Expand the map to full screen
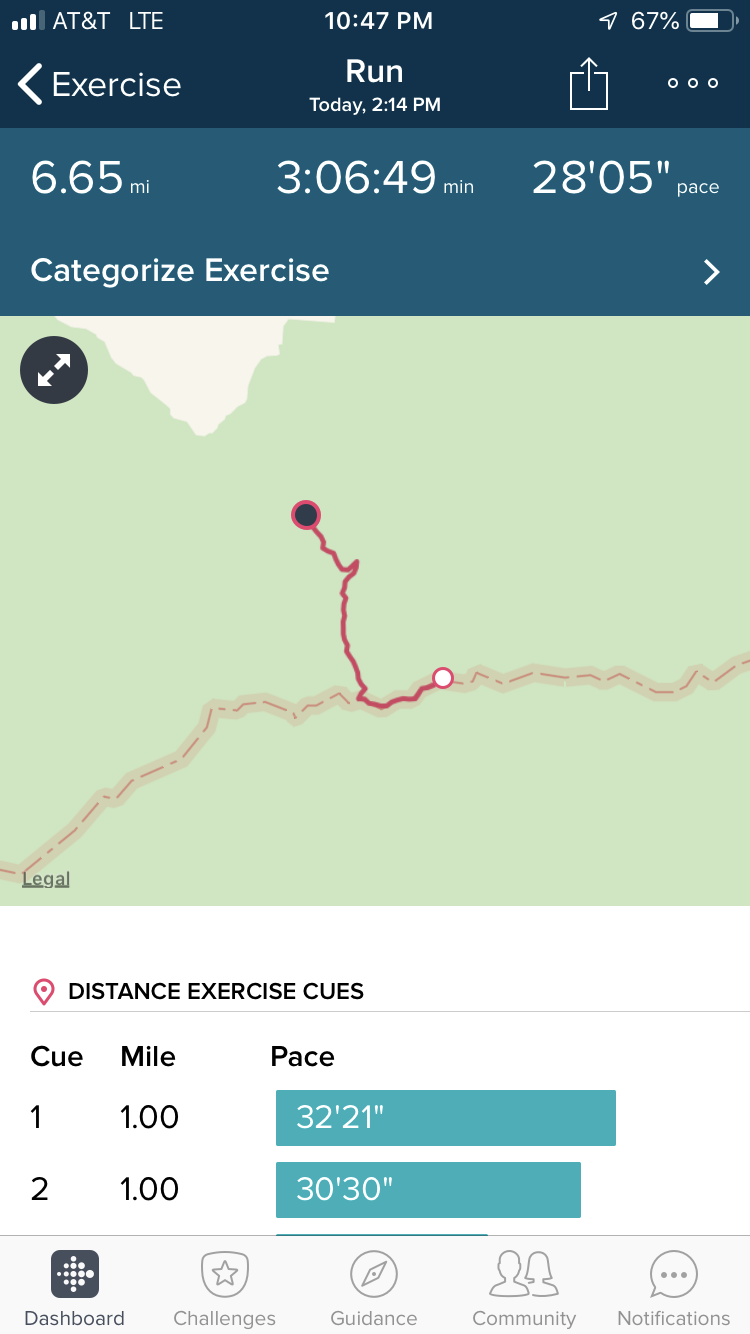This screenshot has width=750, height=1334. [x=54, y=371]
